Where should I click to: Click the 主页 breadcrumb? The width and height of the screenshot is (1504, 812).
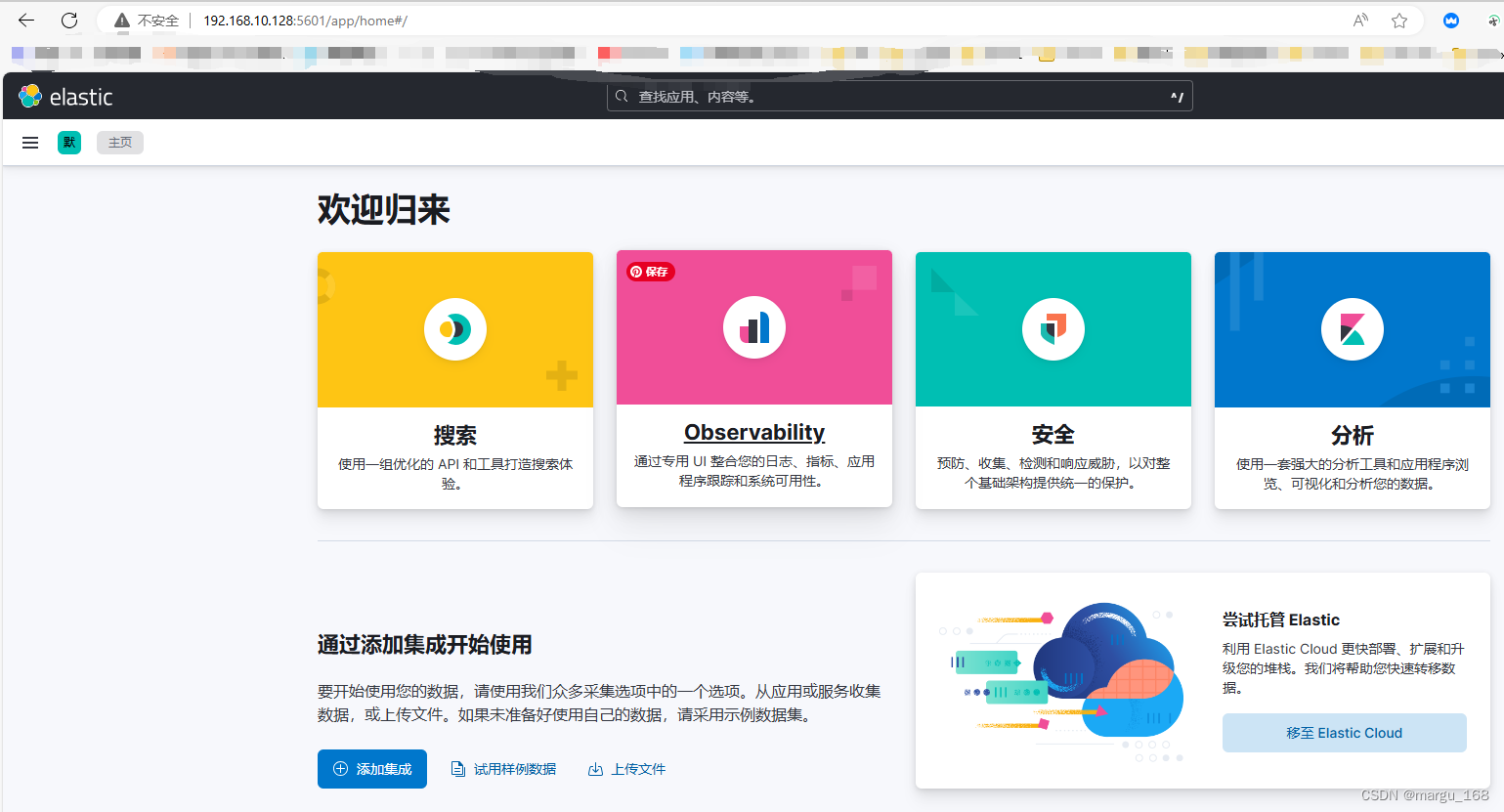tap(120, 143)
